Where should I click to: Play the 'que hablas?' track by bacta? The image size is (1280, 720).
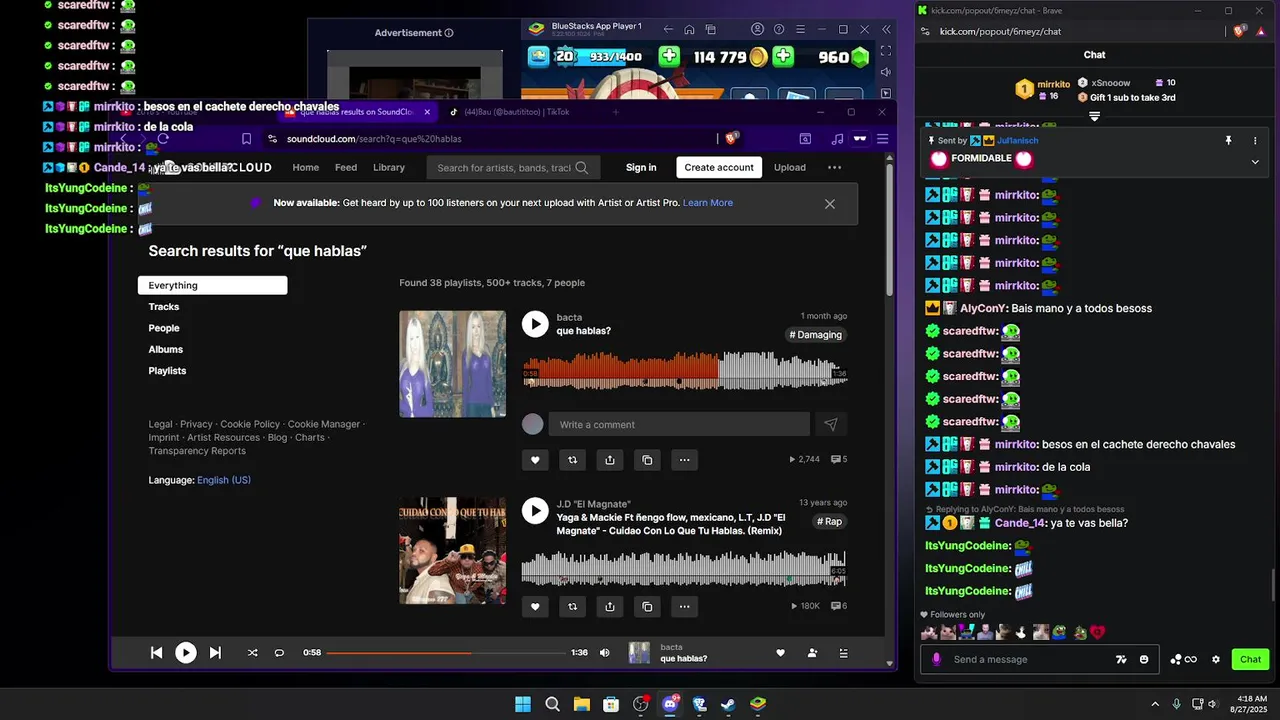coord(535,324)
